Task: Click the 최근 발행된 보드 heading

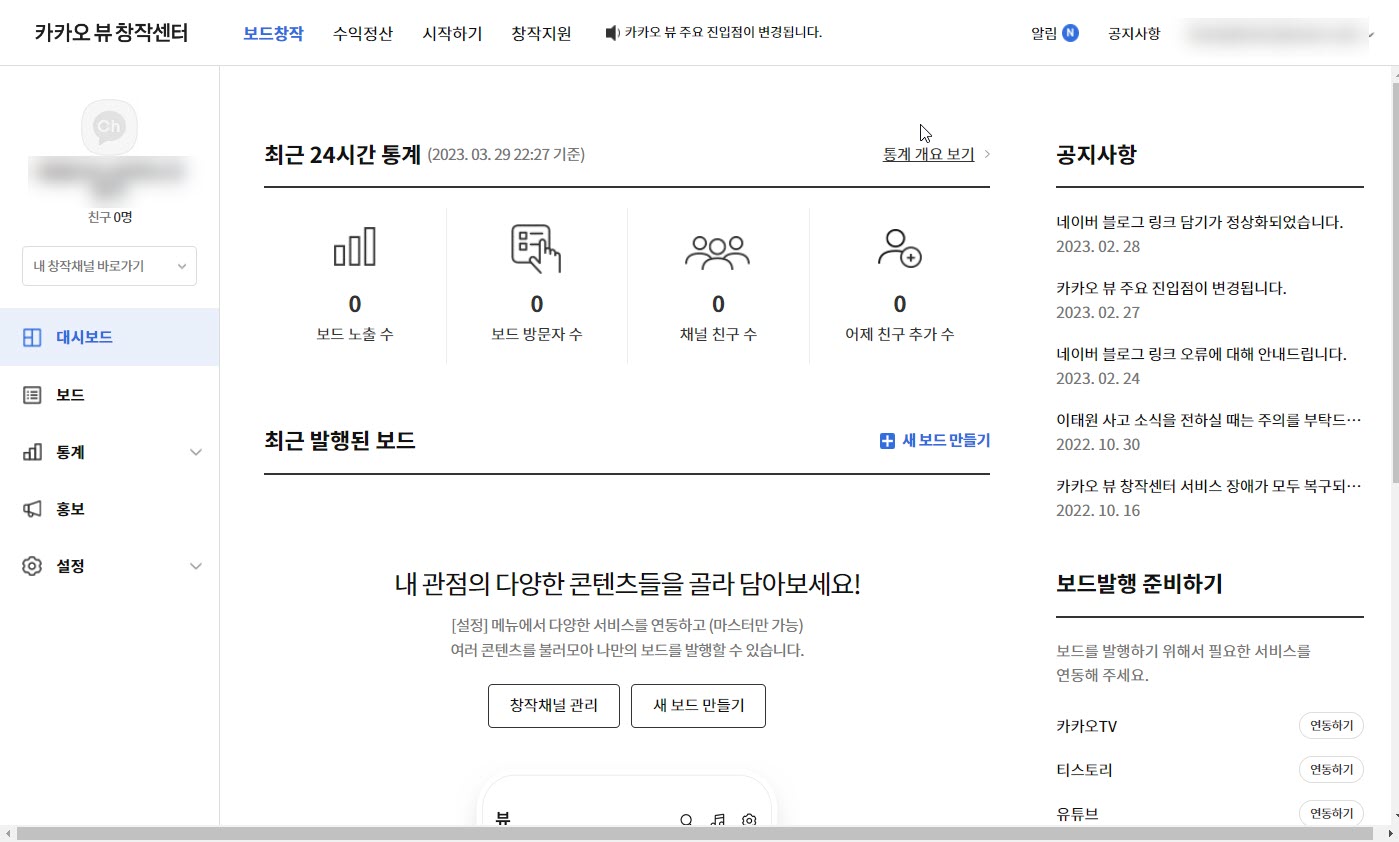Action: coord(340,440)
